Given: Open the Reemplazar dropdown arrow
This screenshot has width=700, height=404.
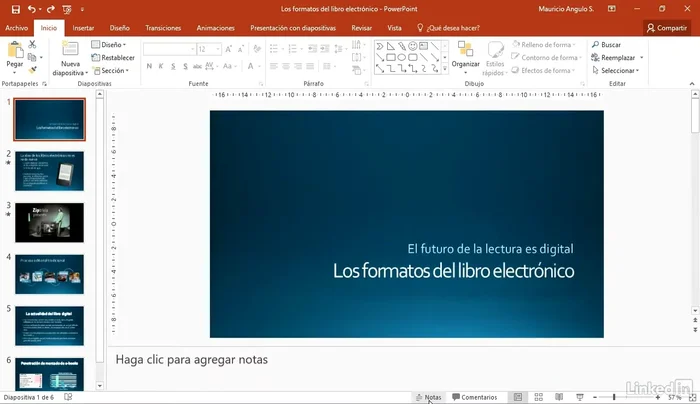Looking at the screenshot, I should click(x=642, y=58).
